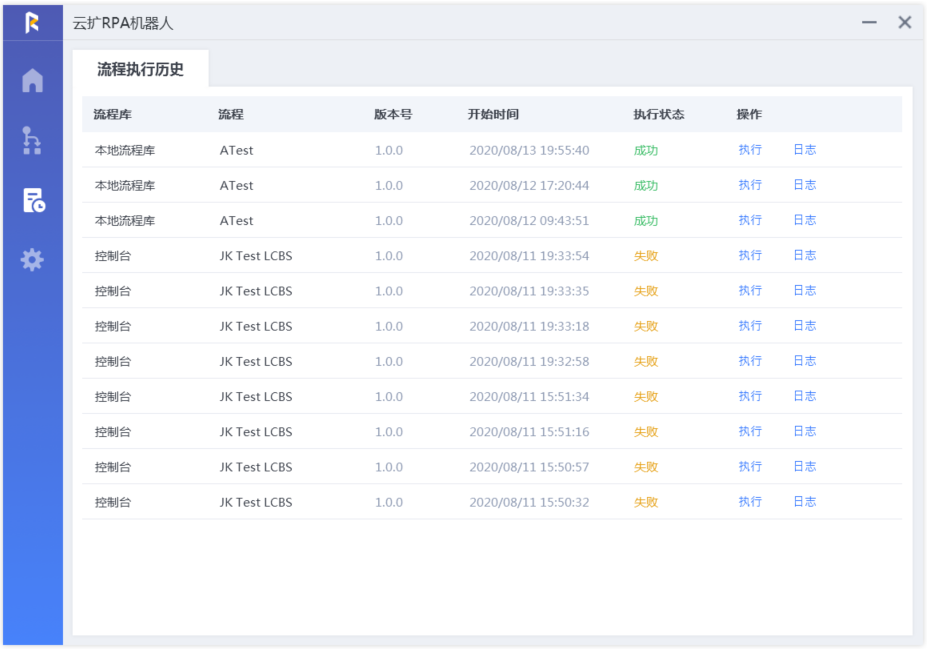Click the 执行状态 column header

point(658,114)
